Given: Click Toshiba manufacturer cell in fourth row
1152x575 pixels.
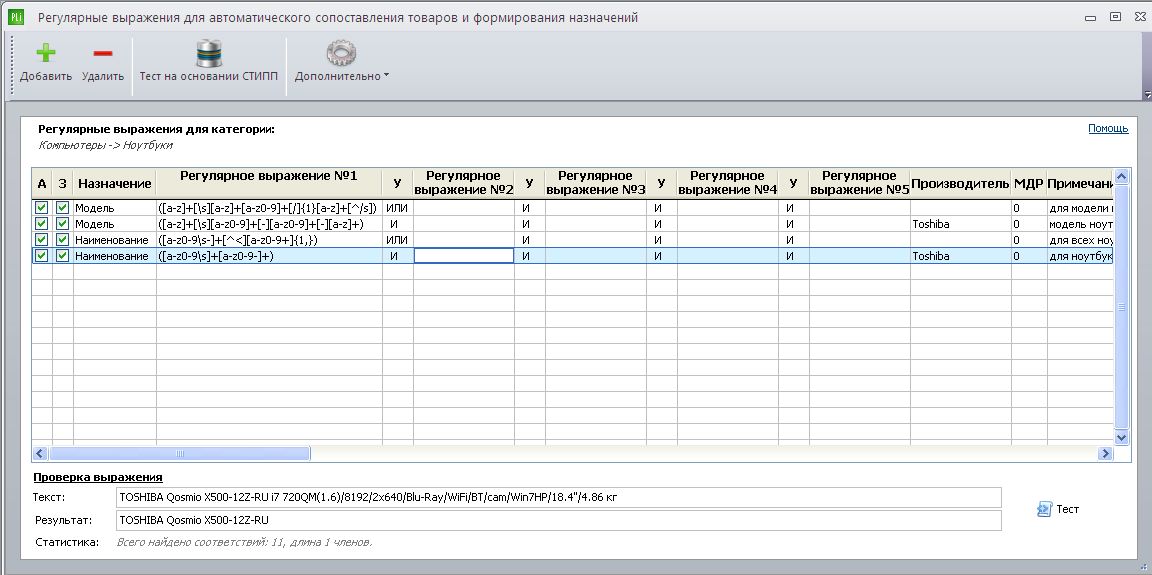Looking at the screenshot, I should pos(961,256).
